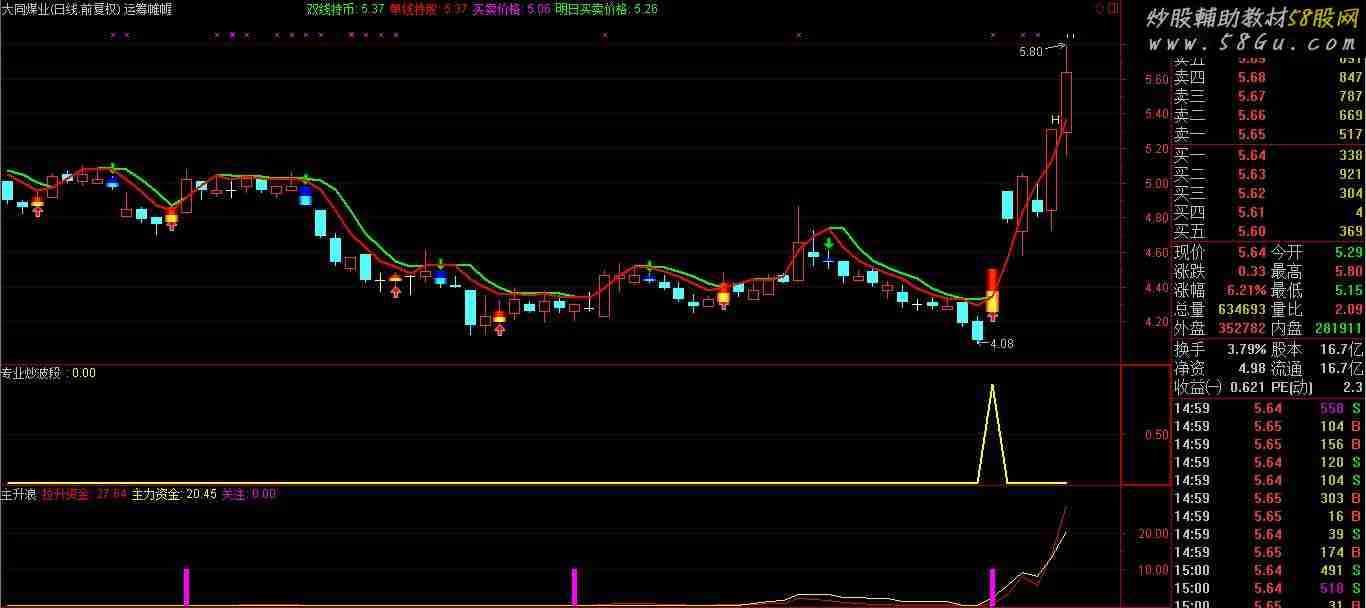1366x608 pixels.
Task: Click the leftmost green down-arrow signal on the chart
Action: (113, 168)
